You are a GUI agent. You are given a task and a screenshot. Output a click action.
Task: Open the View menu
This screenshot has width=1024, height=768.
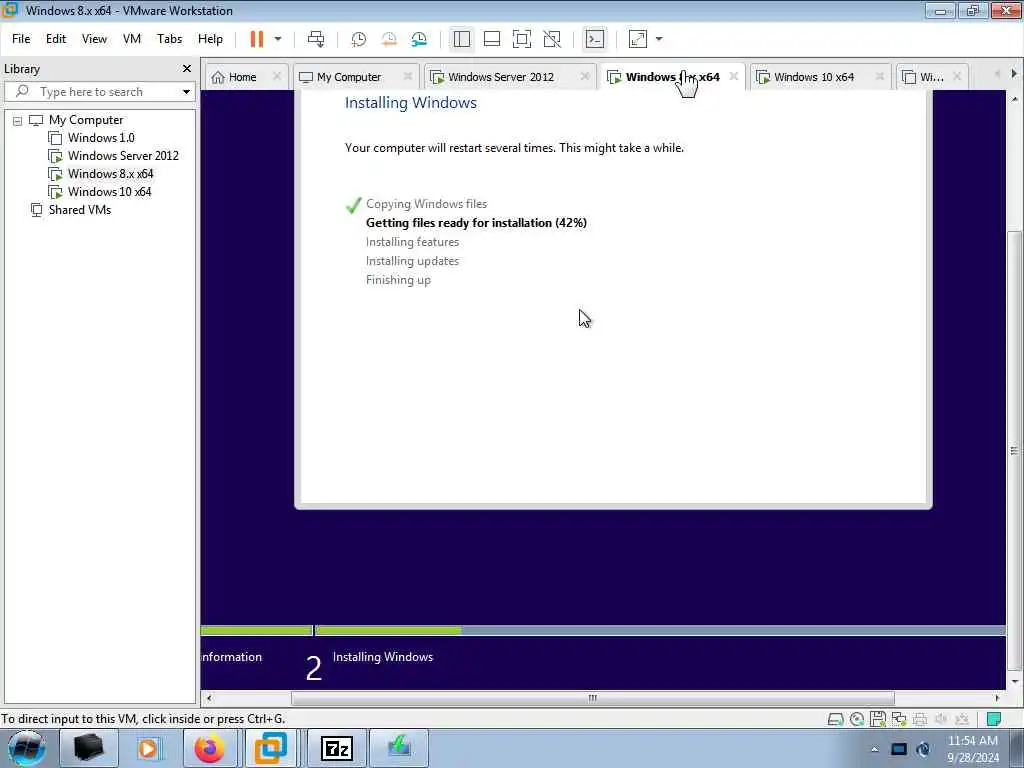click(x=94, y=39)
